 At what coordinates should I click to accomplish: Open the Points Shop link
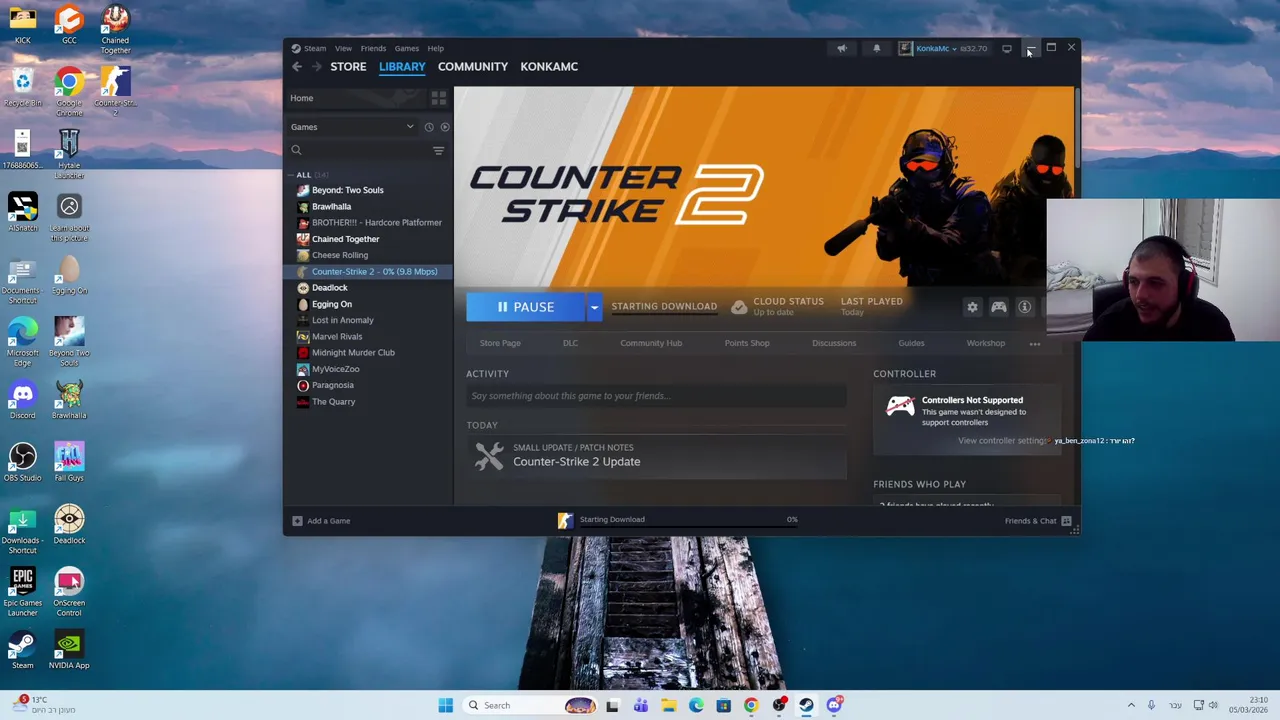(747, 343)
